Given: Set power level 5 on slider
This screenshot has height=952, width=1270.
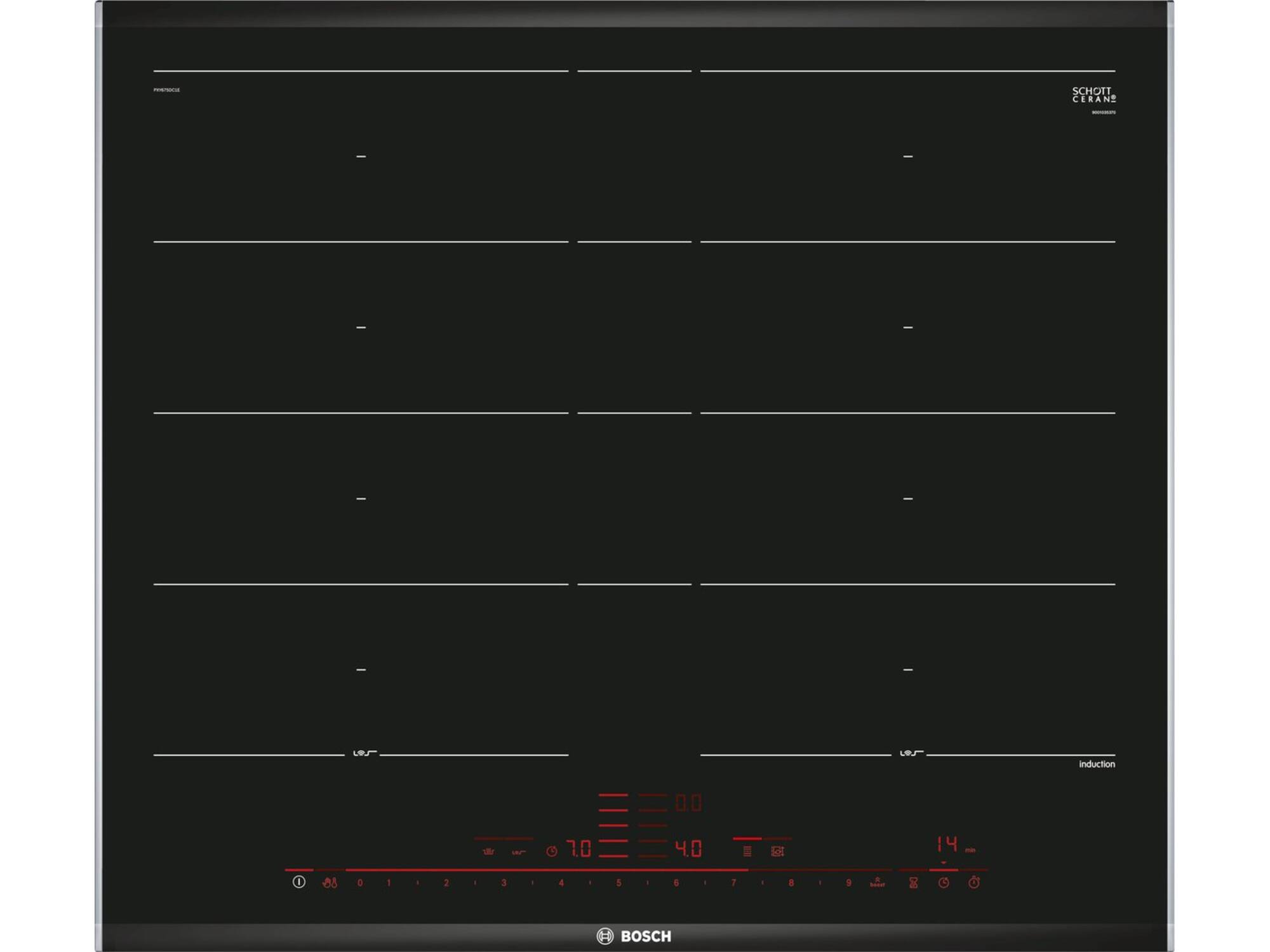Looking at the screenshot, I should point(618,883).
